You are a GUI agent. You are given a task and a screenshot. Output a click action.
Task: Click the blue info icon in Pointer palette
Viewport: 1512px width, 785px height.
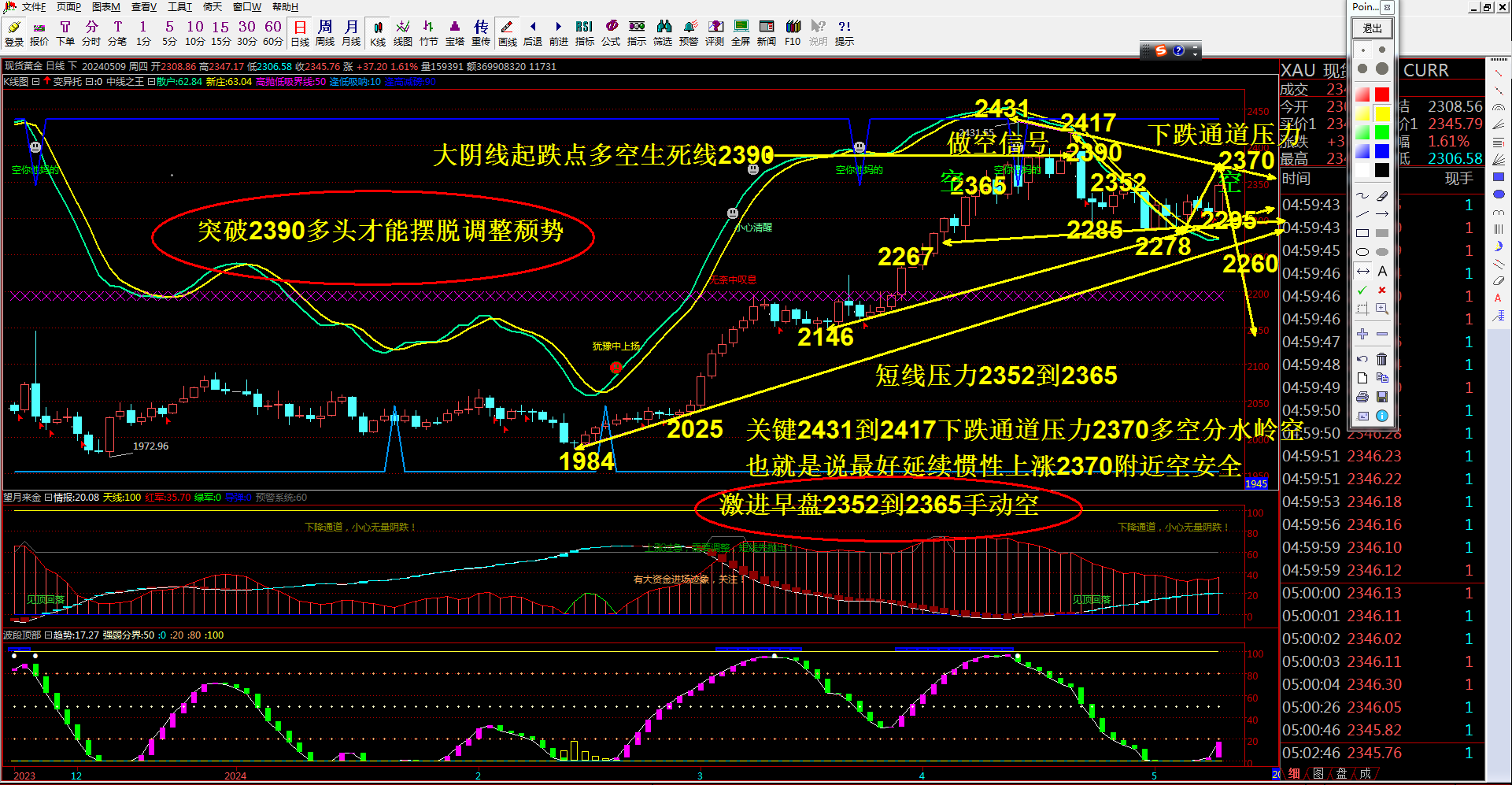tap(1382, 416)
